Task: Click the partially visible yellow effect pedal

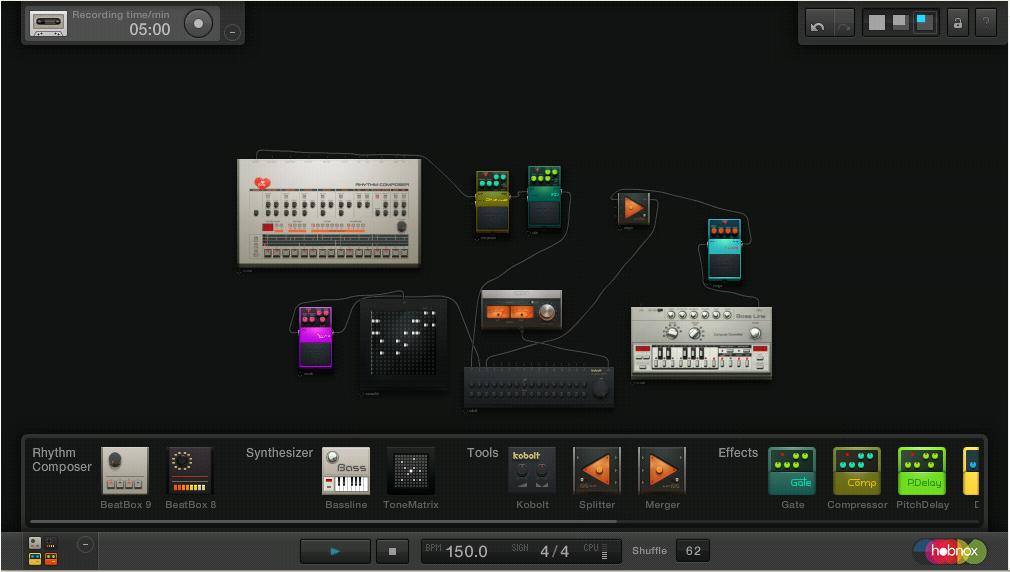Action: pos(971,471)
